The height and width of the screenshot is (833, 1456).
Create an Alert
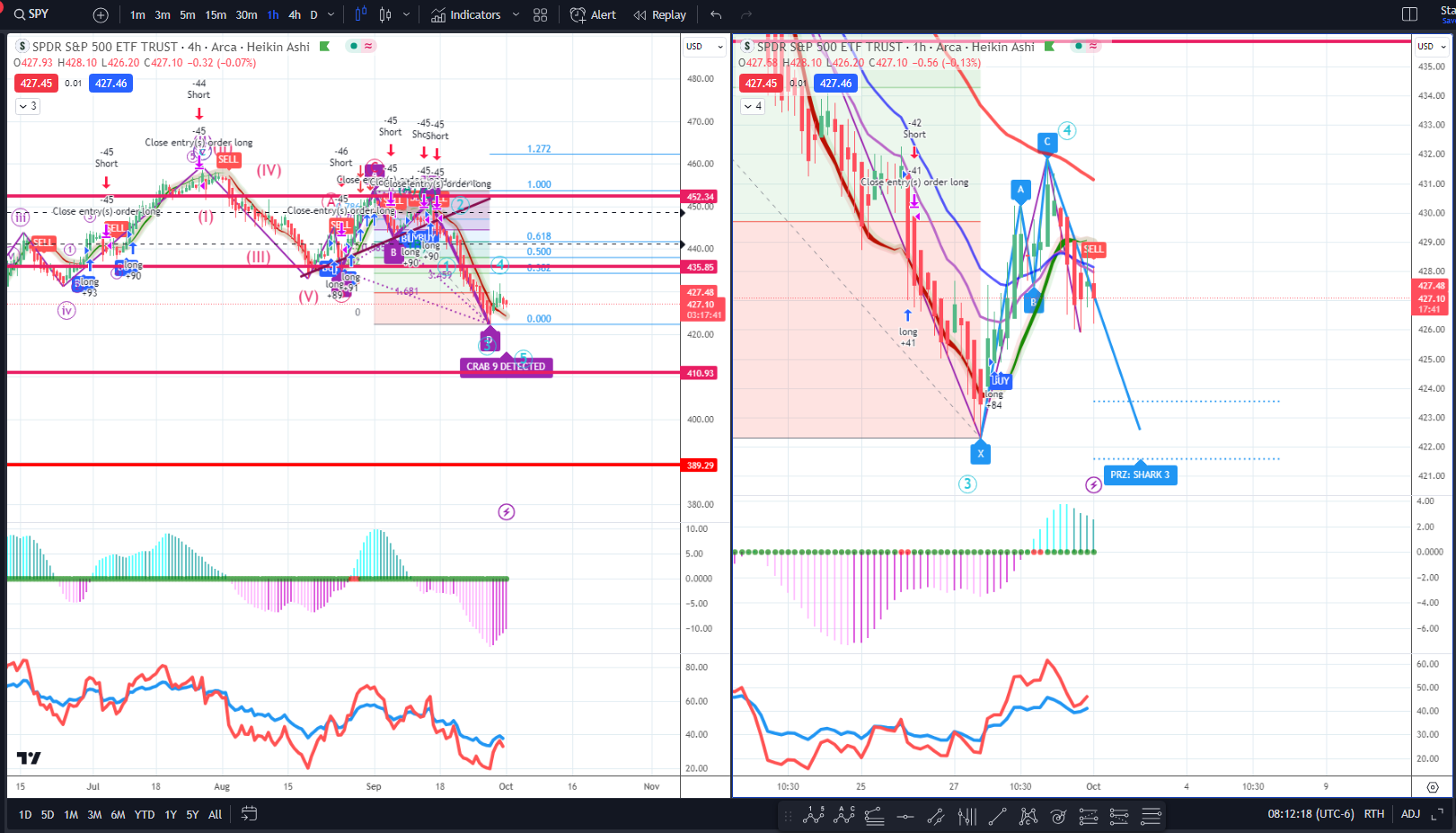click(593, 15)
